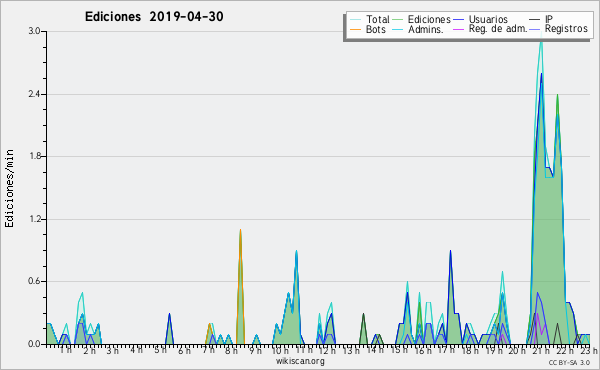Click the 'Reg. de adm.' legend entry
The height and width of the screenshot is (370, 600).
491,29
